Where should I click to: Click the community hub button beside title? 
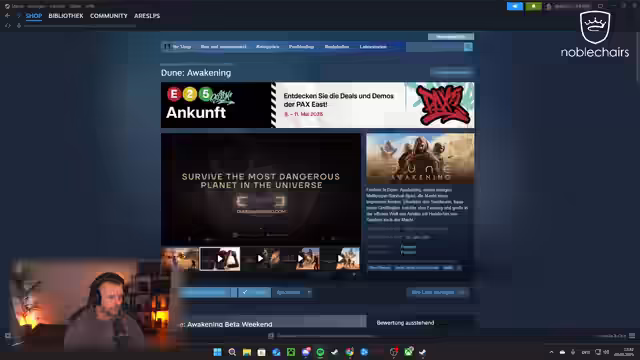(x=452, y=73)
